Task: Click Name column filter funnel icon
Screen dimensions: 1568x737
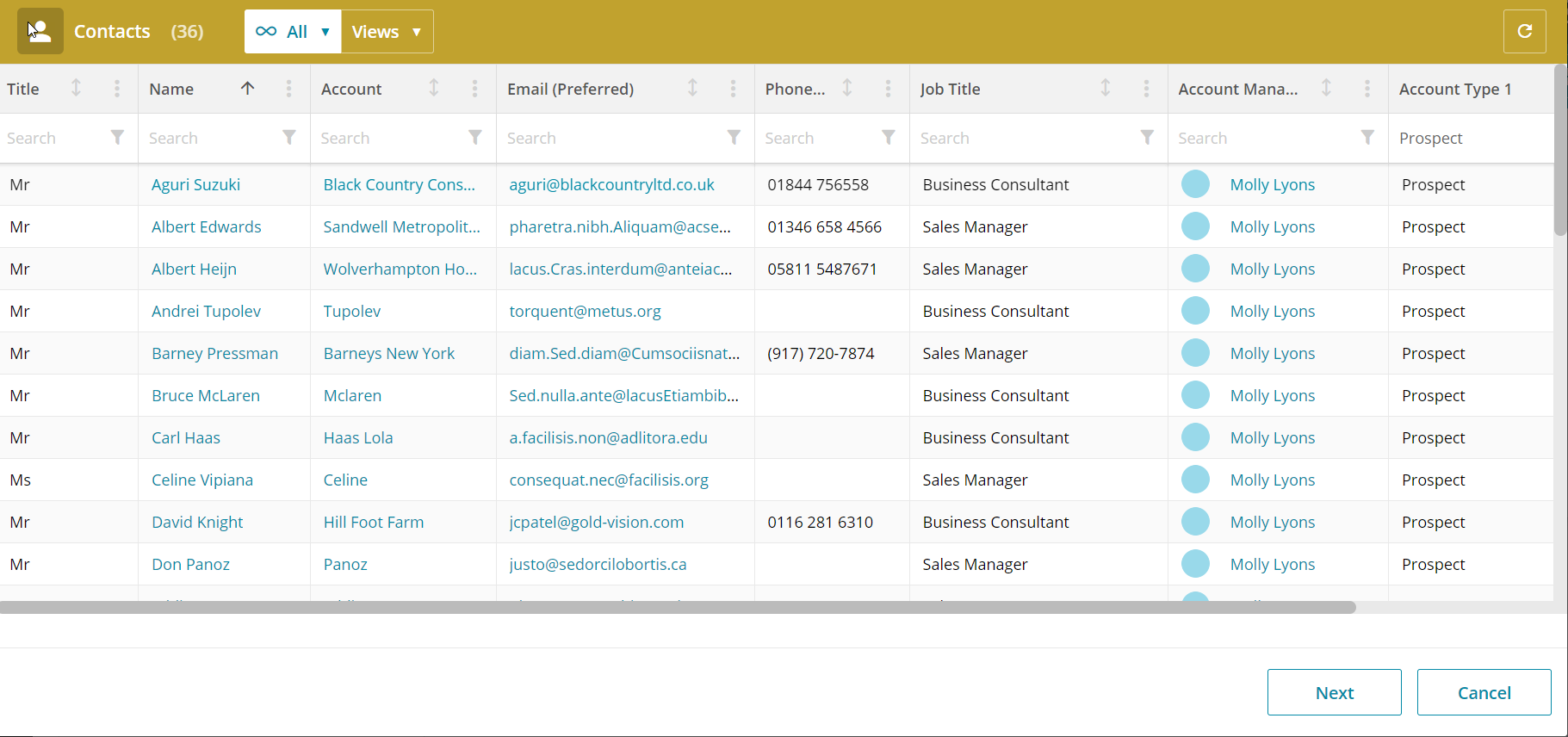Action: [289, 137]
